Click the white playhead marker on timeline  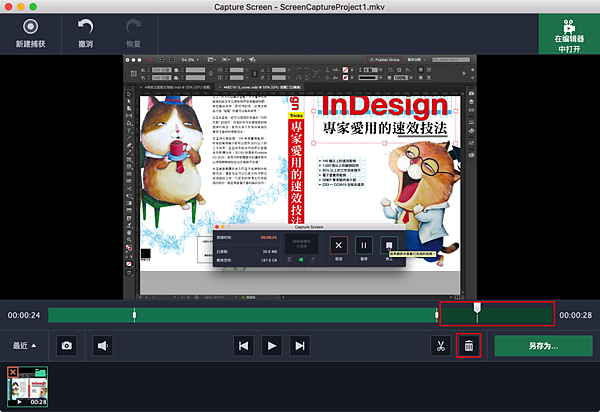click(x=478, y=309)
